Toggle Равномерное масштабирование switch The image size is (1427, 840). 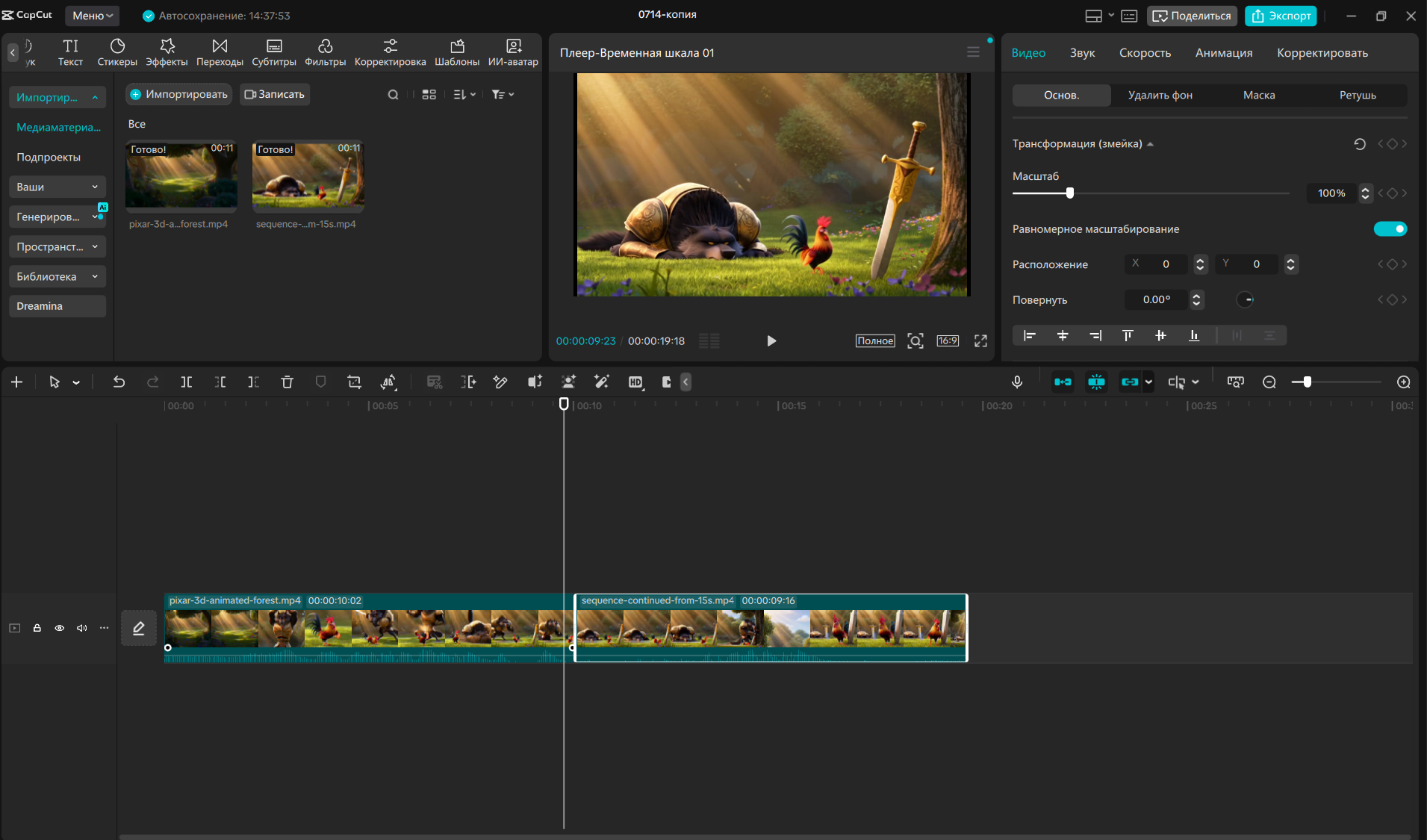[1390, 229]
